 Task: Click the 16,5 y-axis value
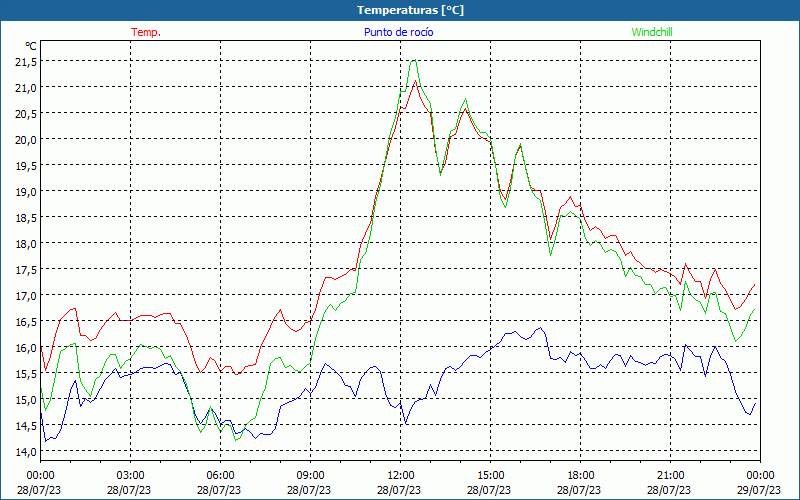[26, 322]
